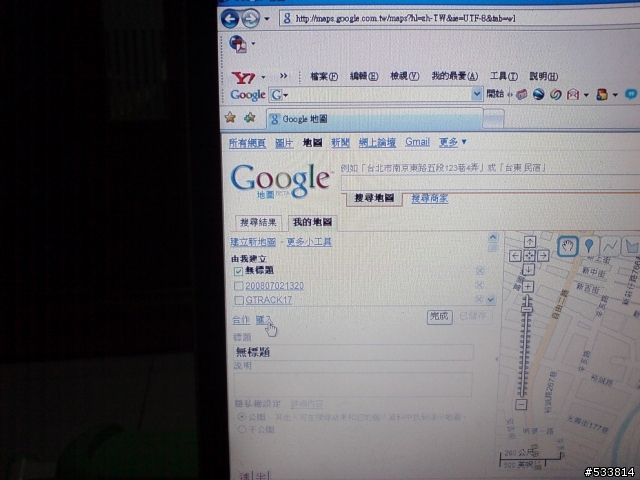Click the green swirl icon in Google toolbar

(556, 95)
